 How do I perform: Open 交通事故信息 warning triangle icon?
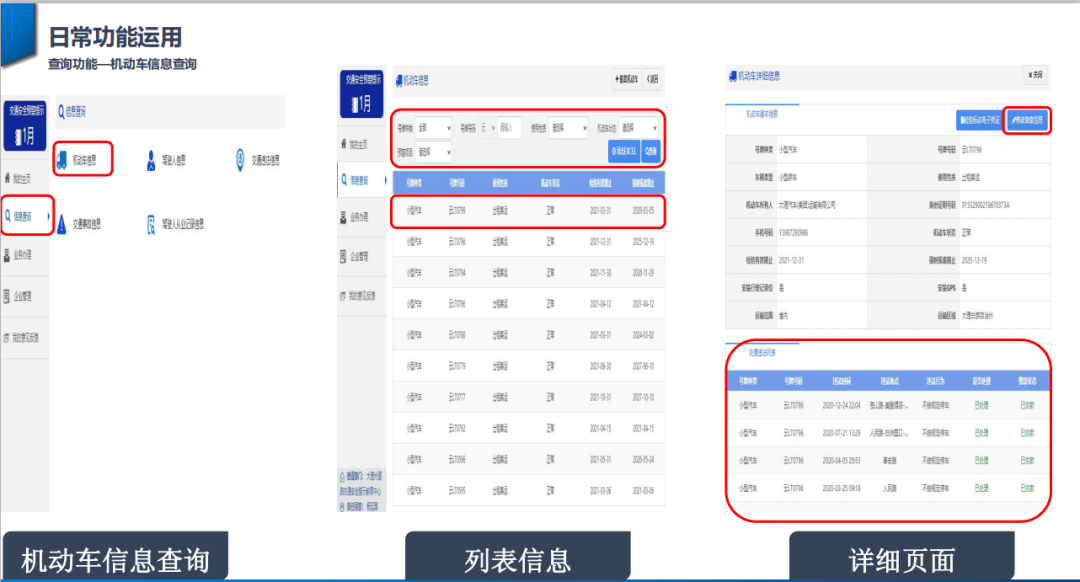point(63,224)
